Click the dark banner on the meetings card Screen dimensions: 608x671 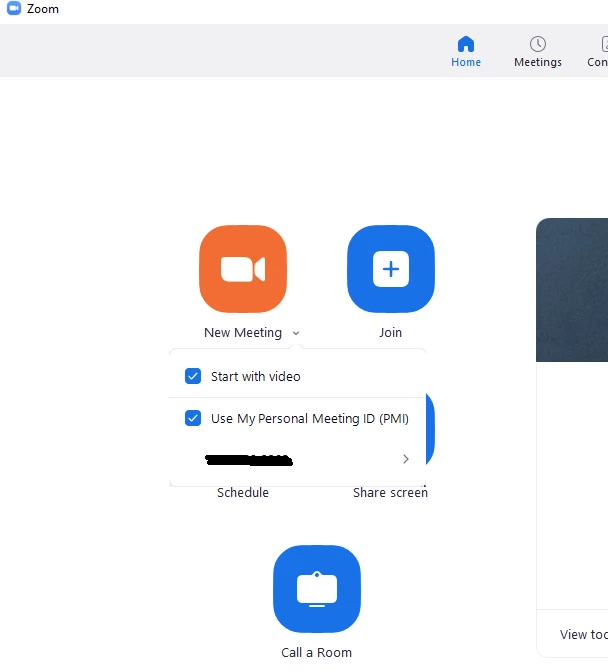tap(572, 290)
